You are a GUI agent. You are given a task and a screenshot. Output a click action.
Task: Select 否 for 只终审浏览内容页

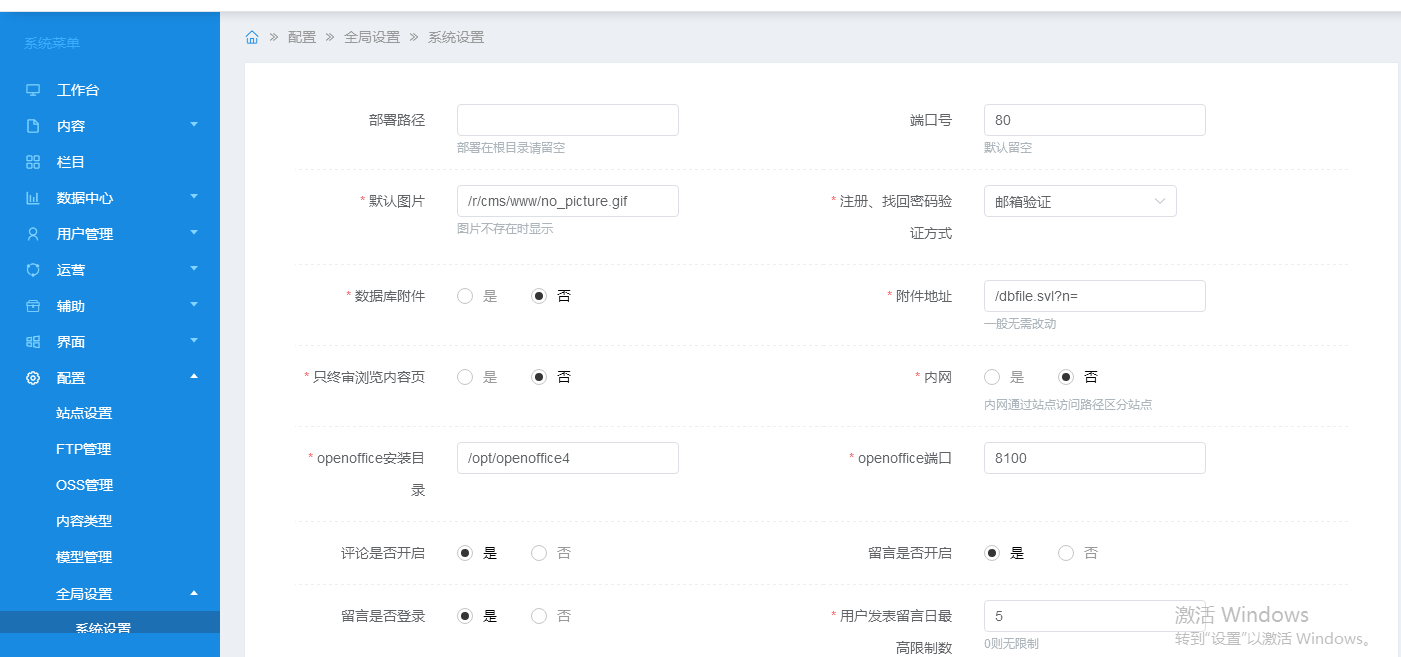pos(539,377)
